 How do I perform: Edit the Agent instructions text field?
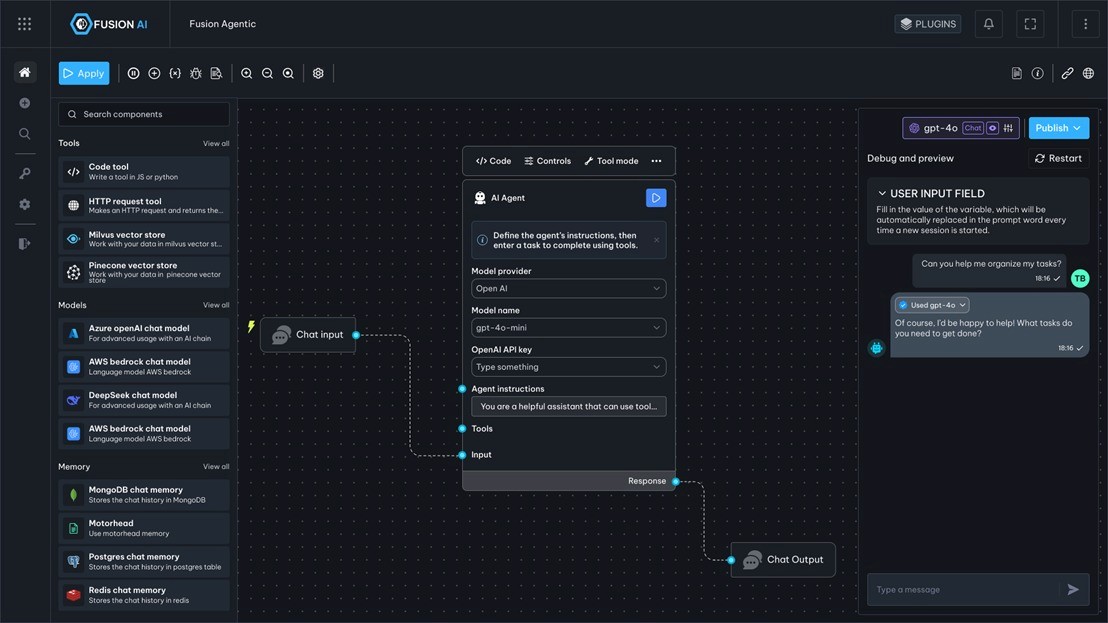tap(569, 407)
